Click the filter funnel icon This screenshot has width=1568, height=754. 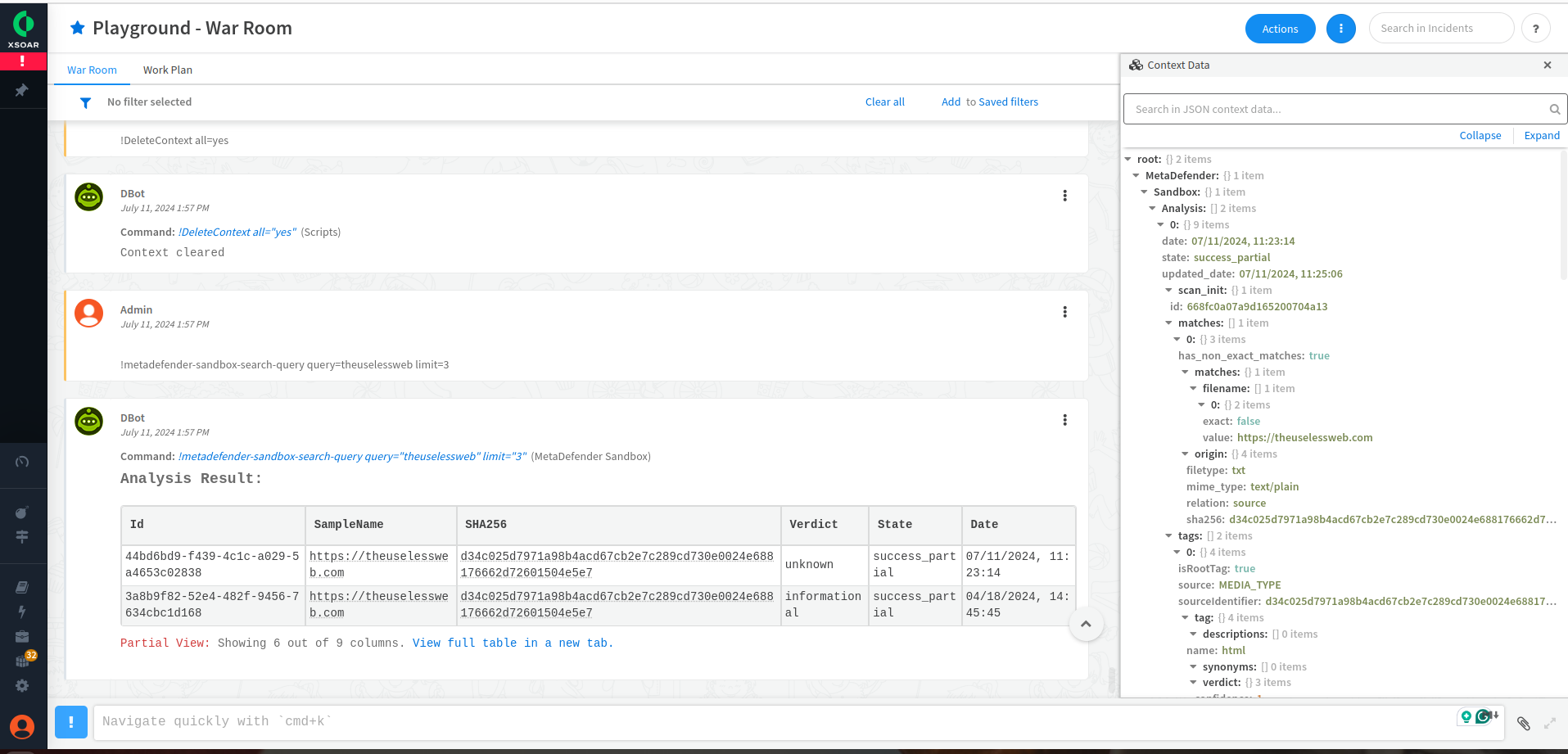(x=85, y=102)
